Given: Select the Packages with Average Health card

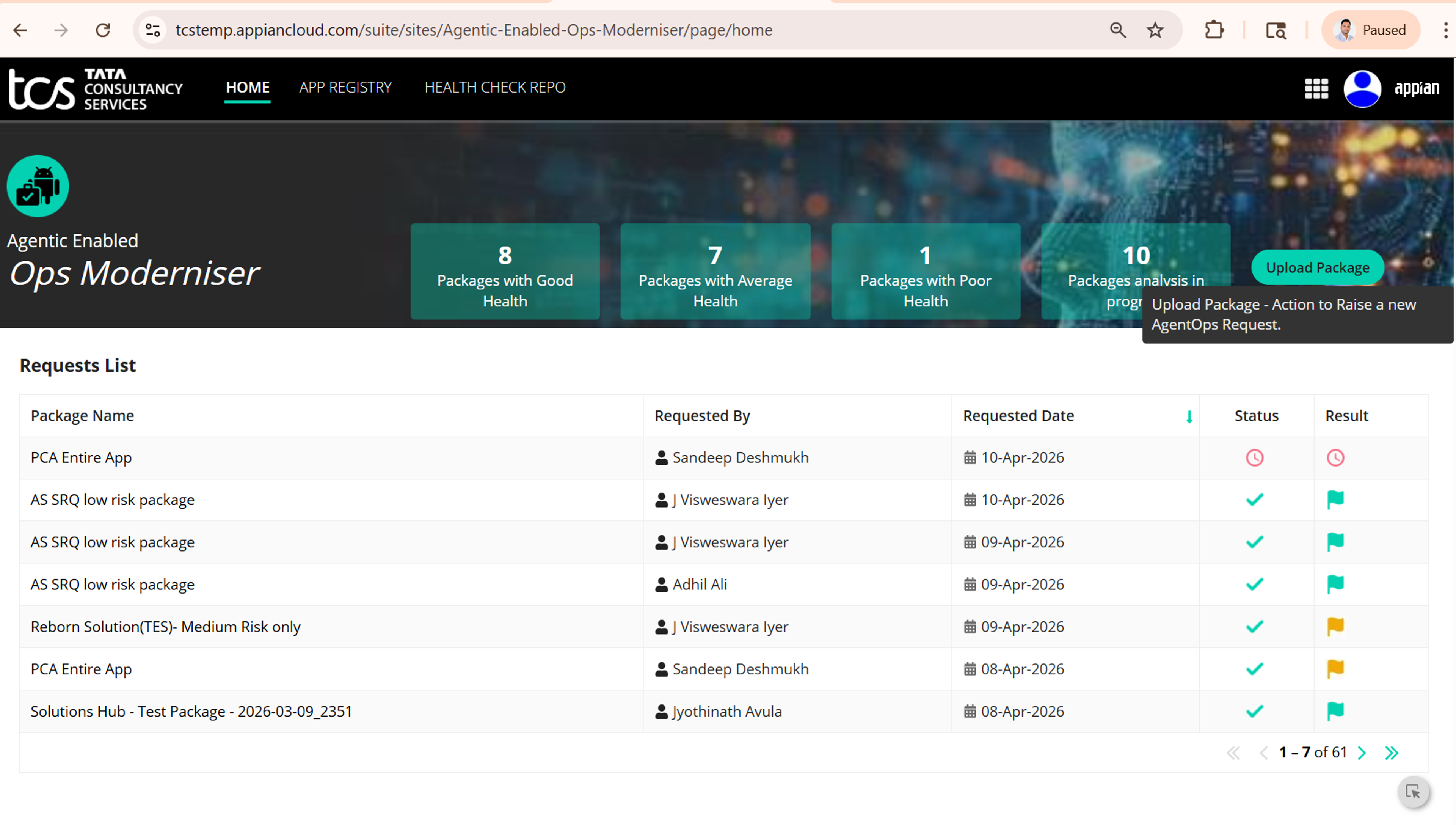Looking at the screenshot, I should click(715, 272).
